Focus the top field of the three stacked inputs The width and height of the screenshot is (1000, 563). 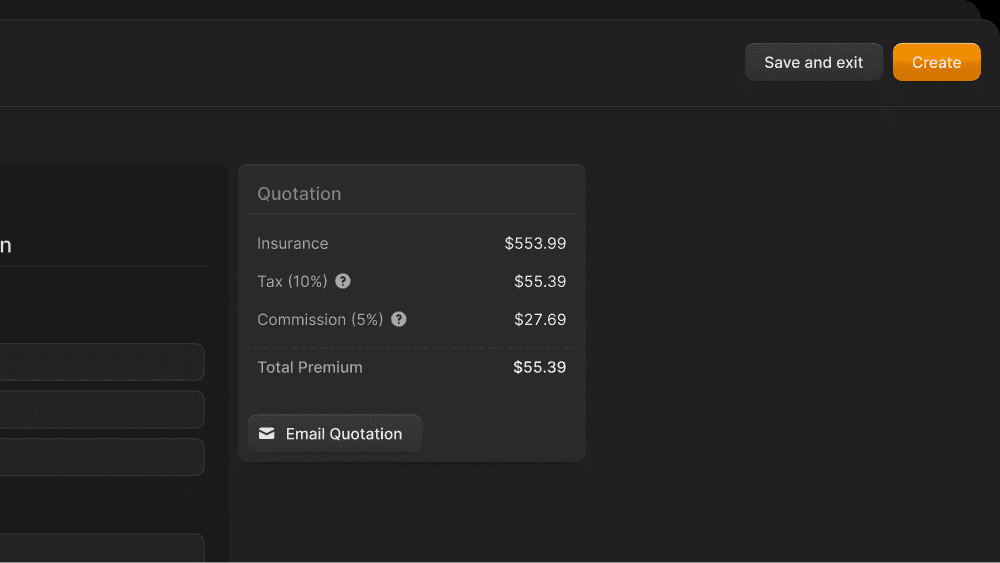click(101, 362)
